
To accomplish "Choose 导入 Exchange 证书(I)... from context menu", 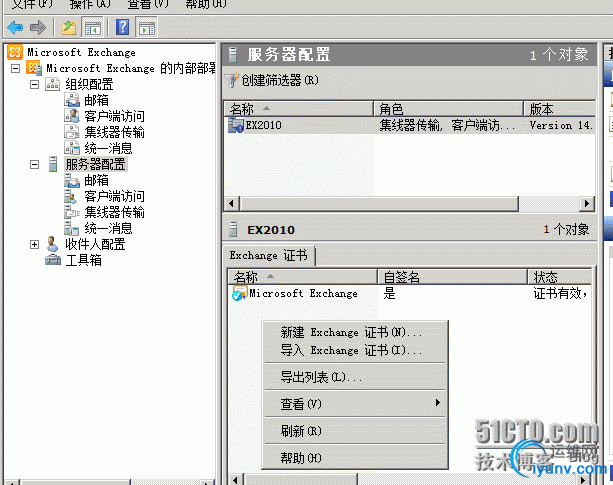I will pyautogui.click(x=355, y=350).
